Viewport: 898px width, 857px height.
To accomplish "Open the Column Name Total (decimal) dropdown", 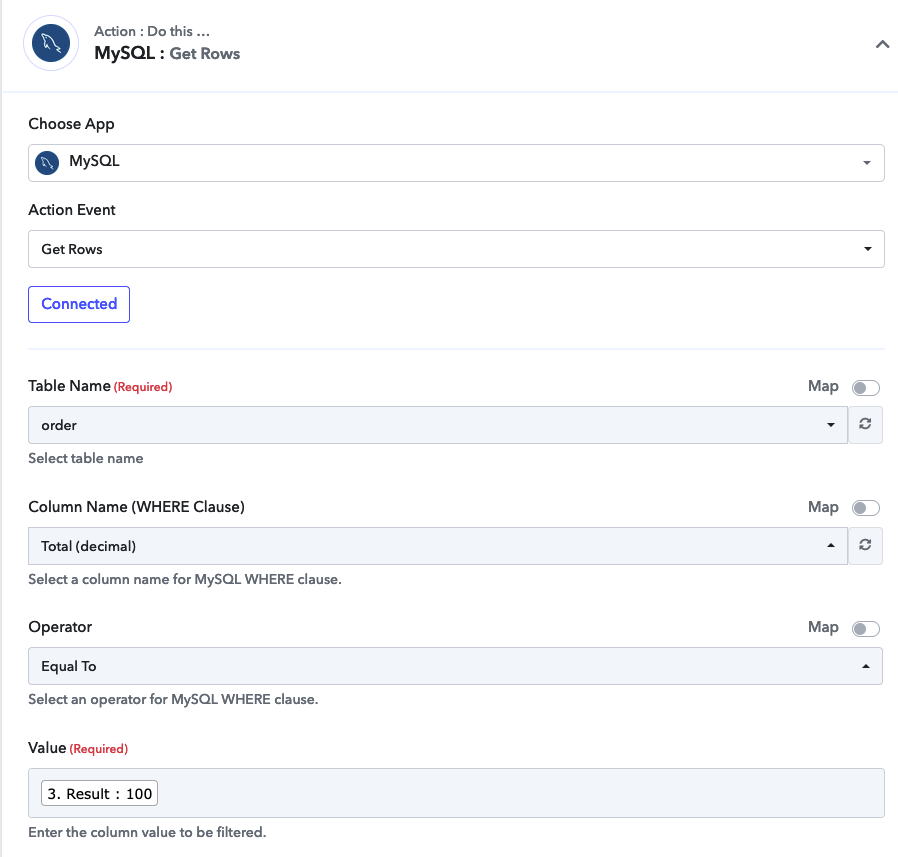I will pos(438,546).
